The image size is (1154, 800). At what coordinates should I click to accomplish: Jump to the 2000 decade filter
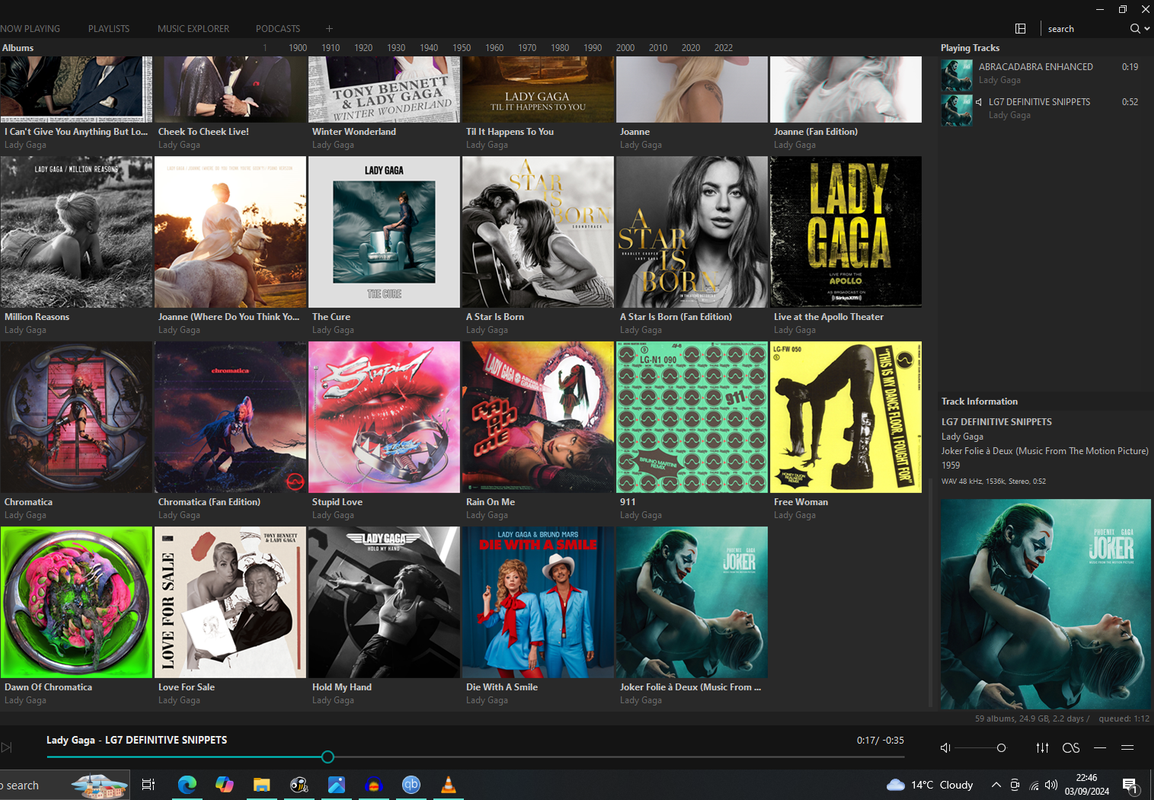click(625, 48)
